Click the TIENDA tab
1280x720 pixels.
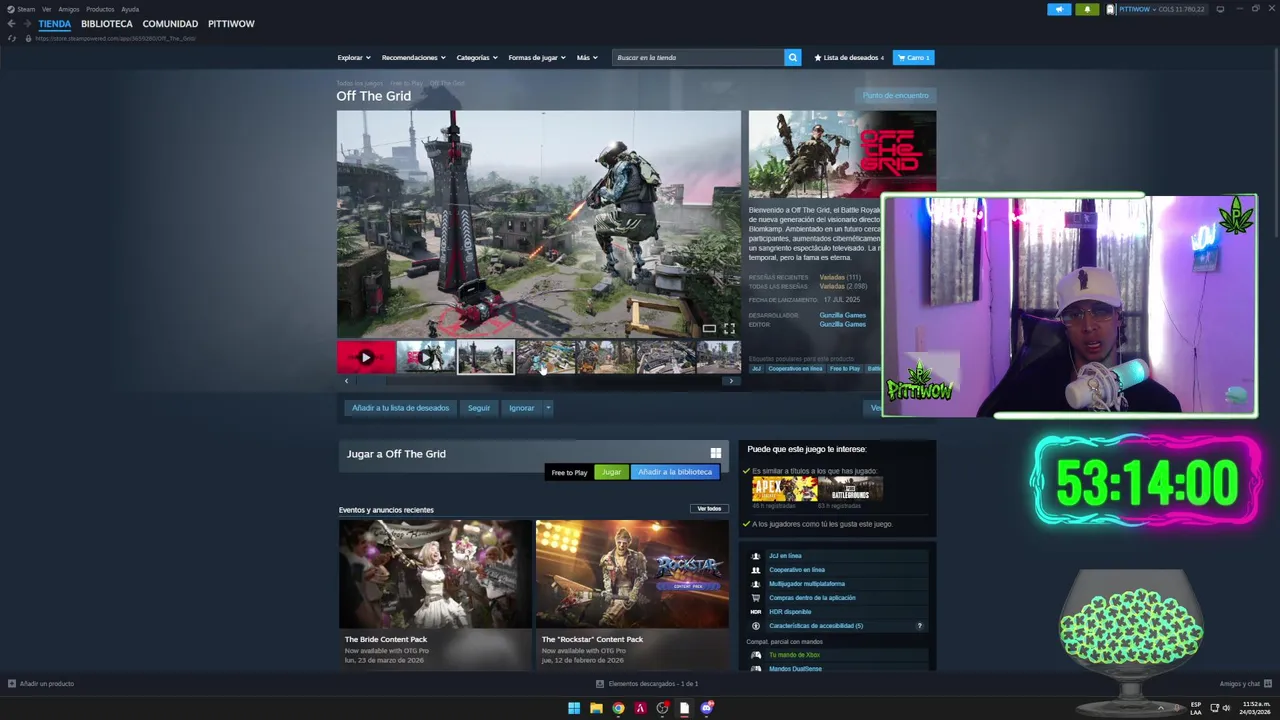tap(55, 24)
